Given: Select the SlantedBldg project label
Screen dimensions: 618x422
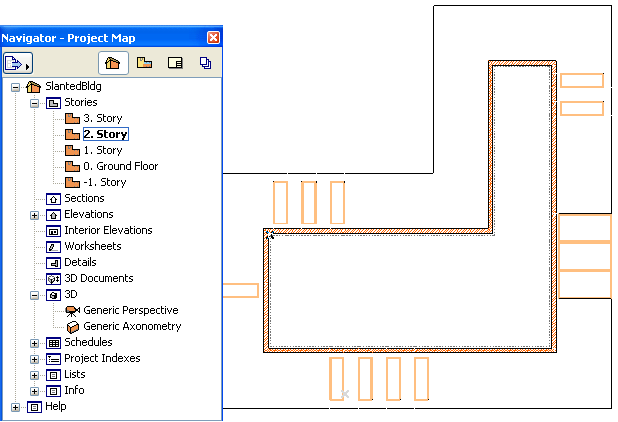Looking at the screenshot, I should click(x=73, y=86).
